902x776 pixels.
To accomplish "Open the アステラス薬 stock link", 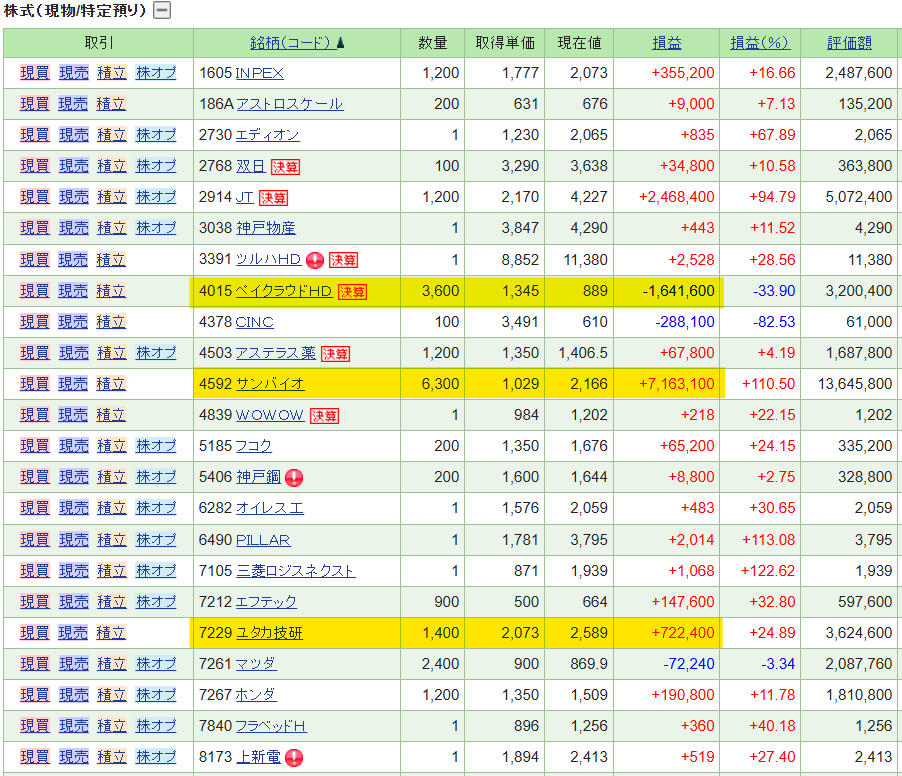I will click(276, 353).
